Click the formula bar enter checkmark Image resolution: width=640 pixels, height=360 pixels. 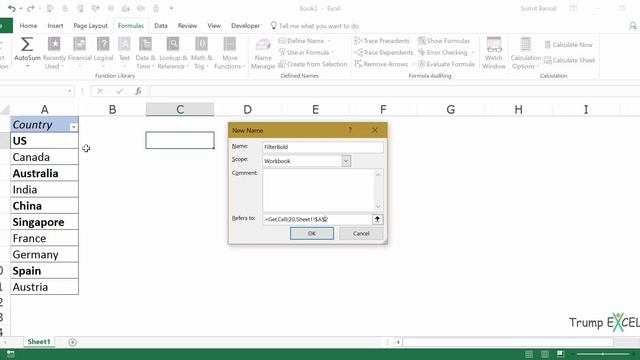[x=119, y=91]
